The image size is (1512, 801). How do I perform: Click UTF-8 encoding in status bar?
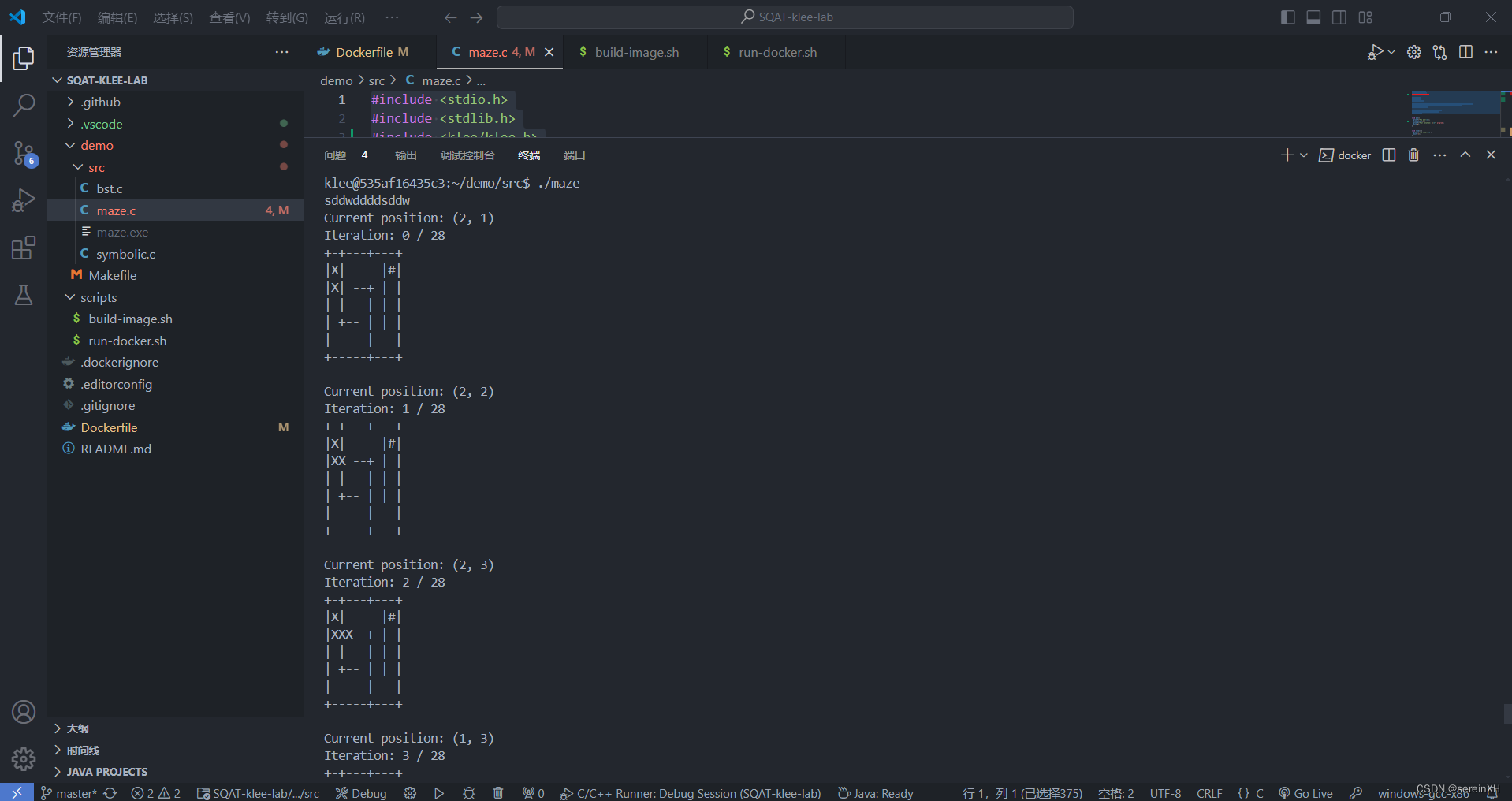tap(1165, 793)
